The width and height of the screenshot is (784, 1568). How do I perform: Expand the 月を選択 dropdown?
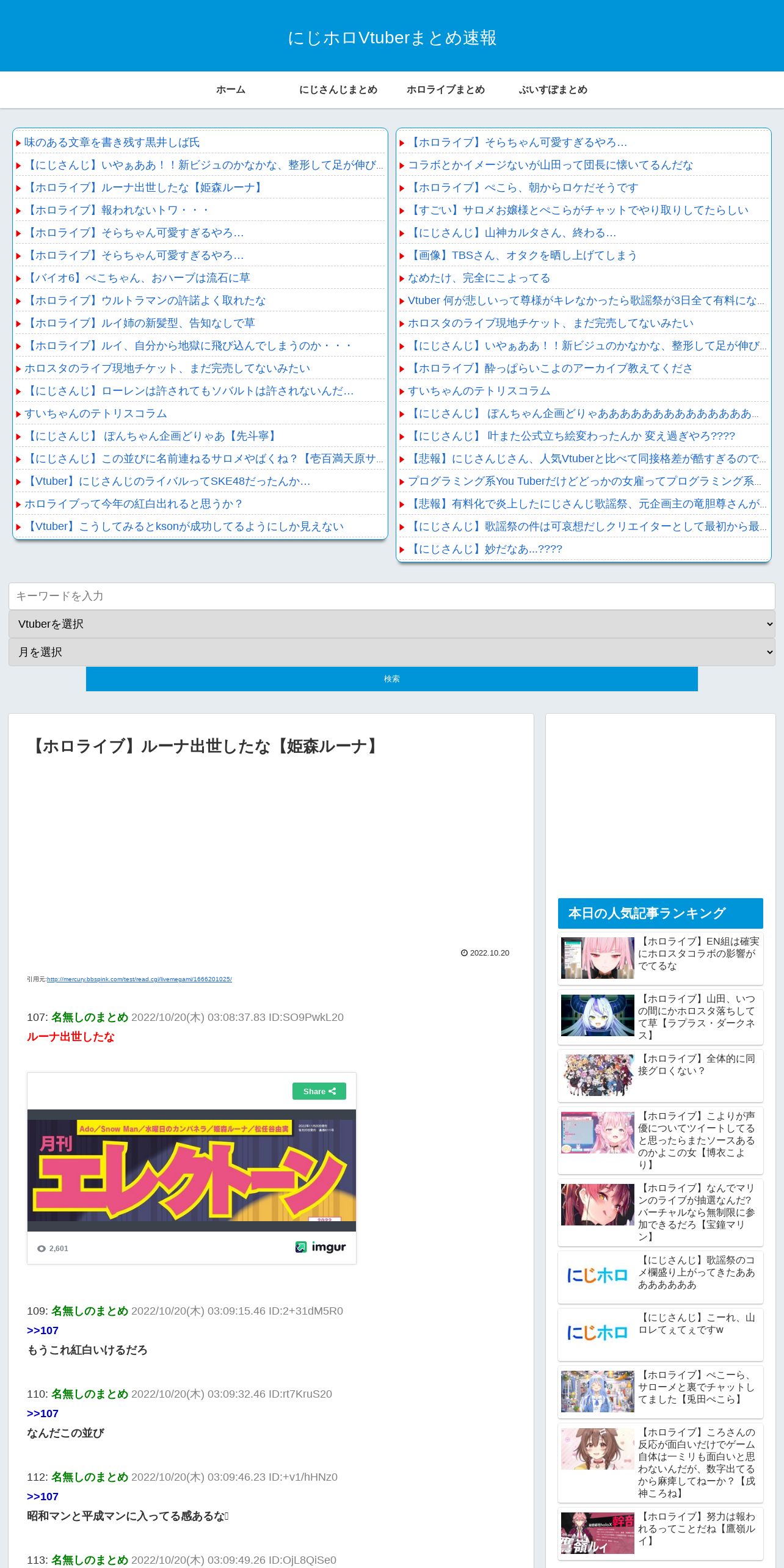coord(392,652)
